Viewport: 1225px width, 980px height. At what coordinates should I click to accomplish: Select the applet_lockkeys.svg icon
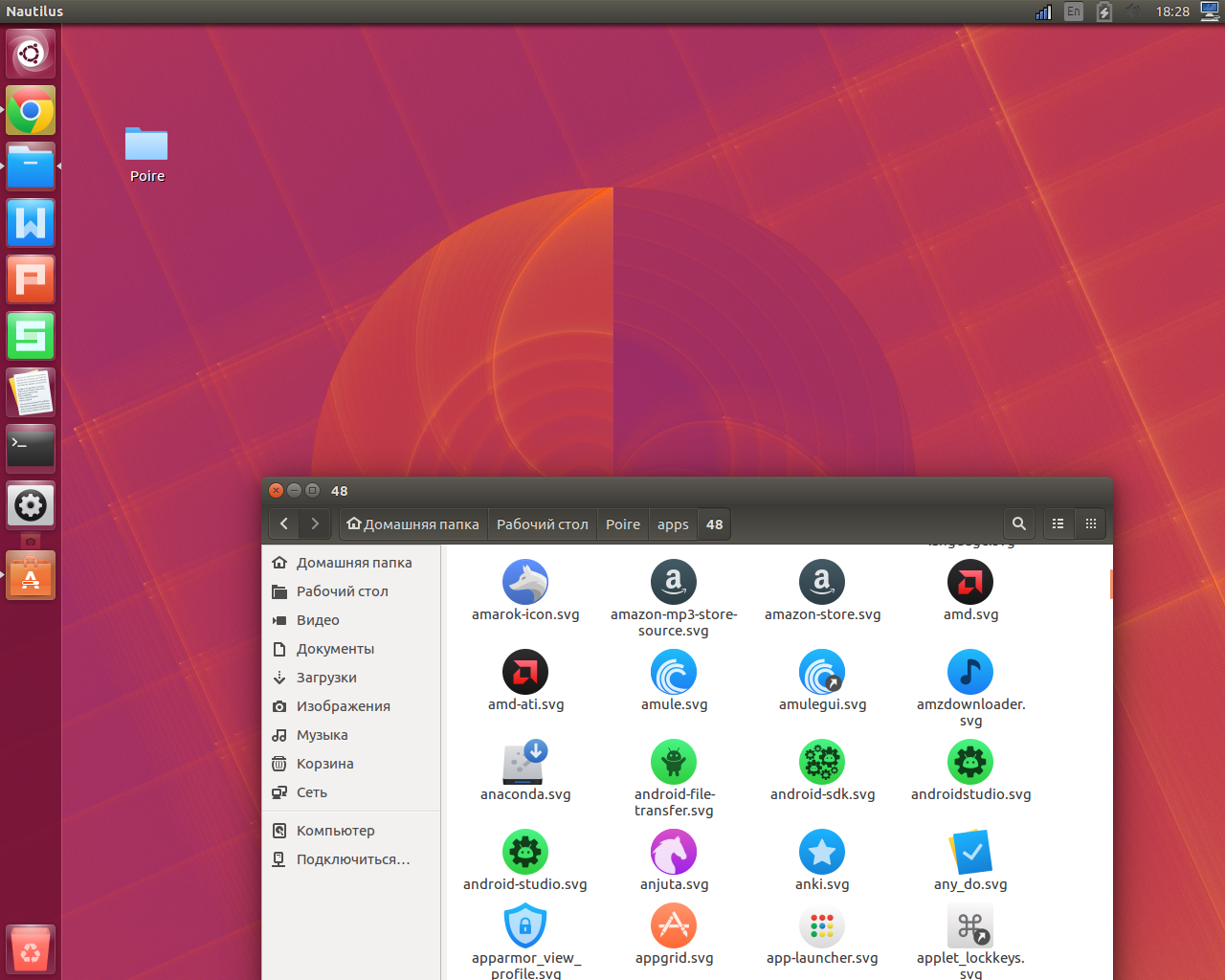[970, 925]
